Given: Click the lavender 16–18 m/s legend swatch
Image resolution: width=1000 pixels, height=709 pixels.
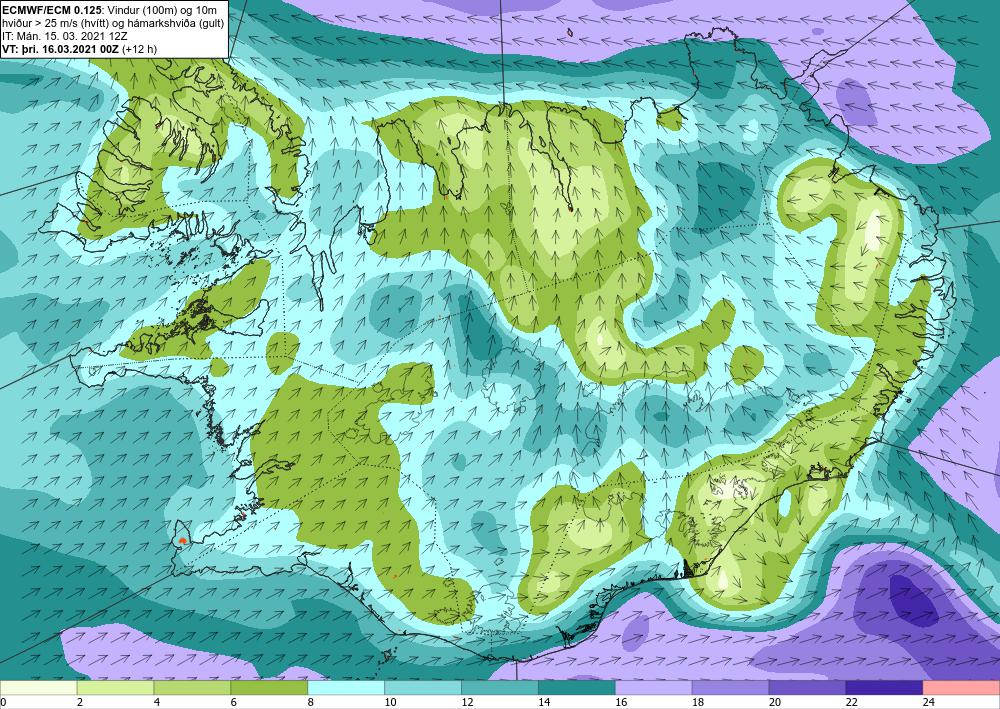Looking at the screenshot, I should (x=654, y=688).
